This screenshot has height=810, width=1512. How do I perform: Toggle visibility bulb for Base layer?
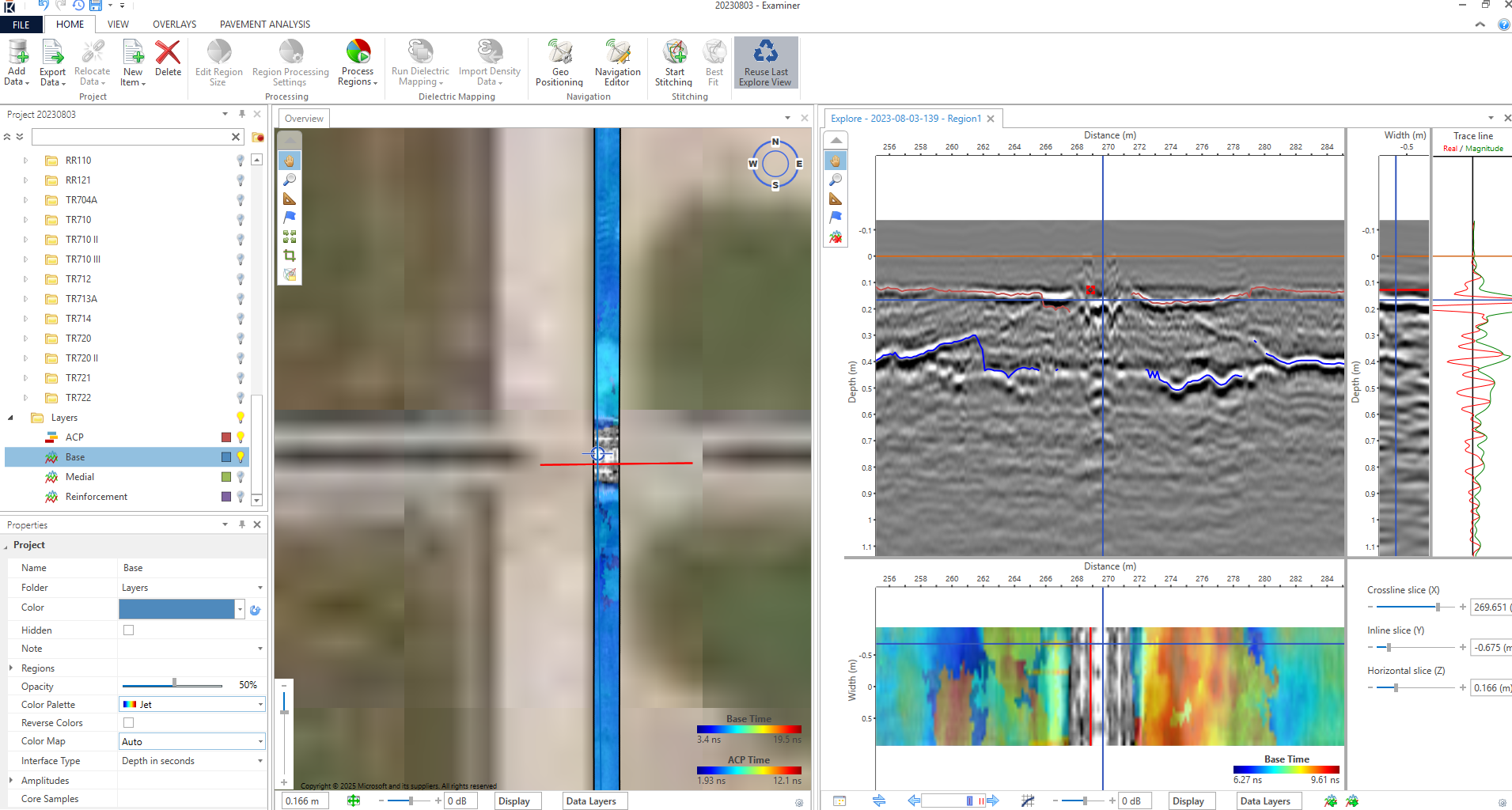(241, 457)
